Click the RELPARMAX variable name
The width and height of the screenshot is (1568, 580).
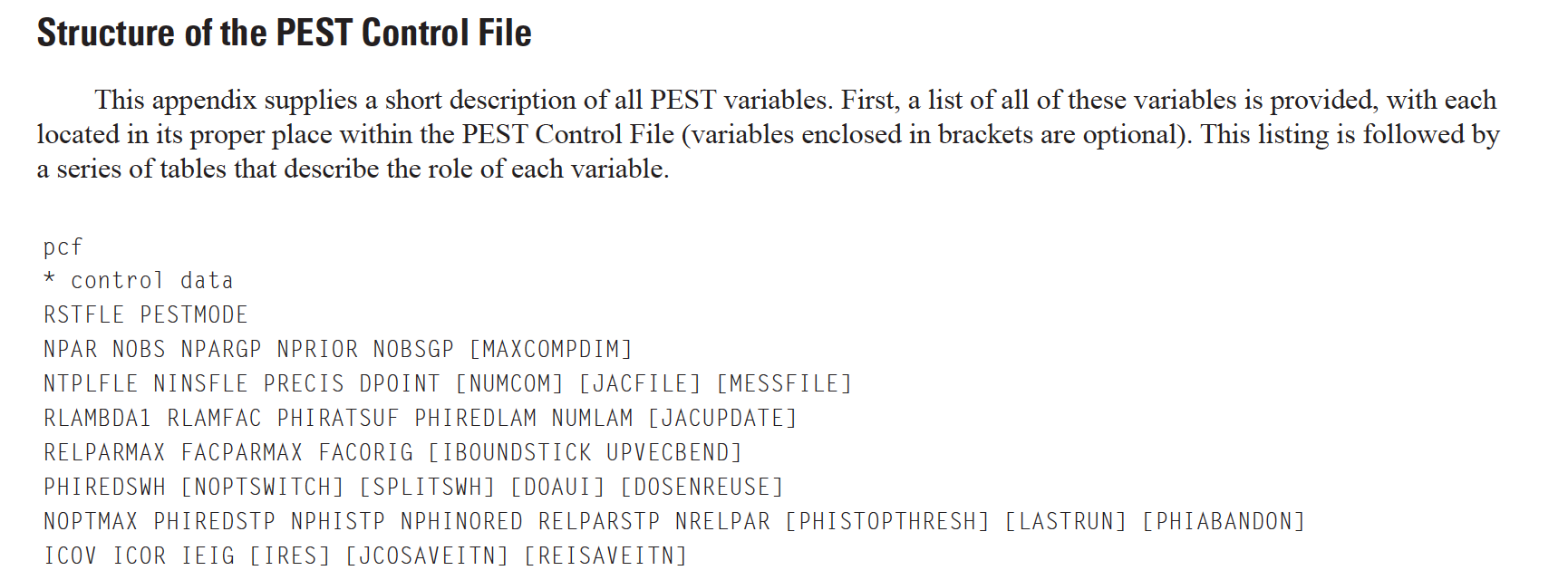pos(104,453)
